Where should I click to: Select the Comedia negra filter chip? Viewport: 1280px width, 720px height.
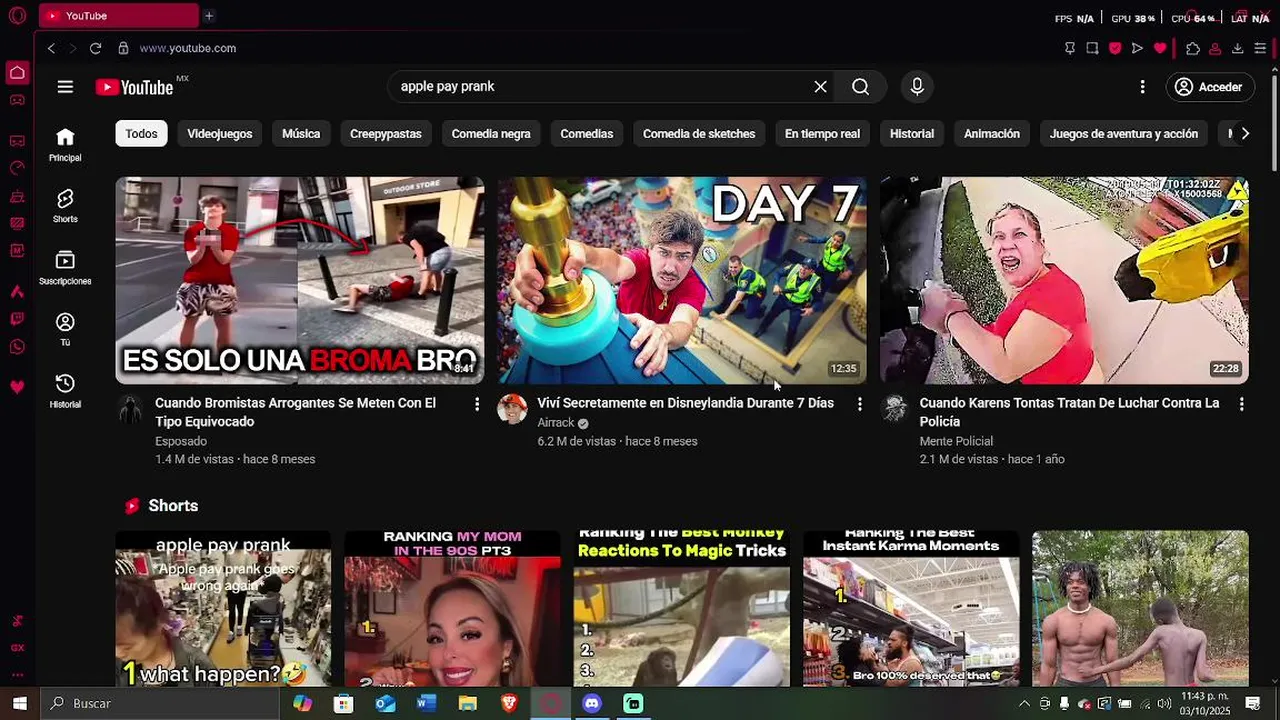(491, 134)
